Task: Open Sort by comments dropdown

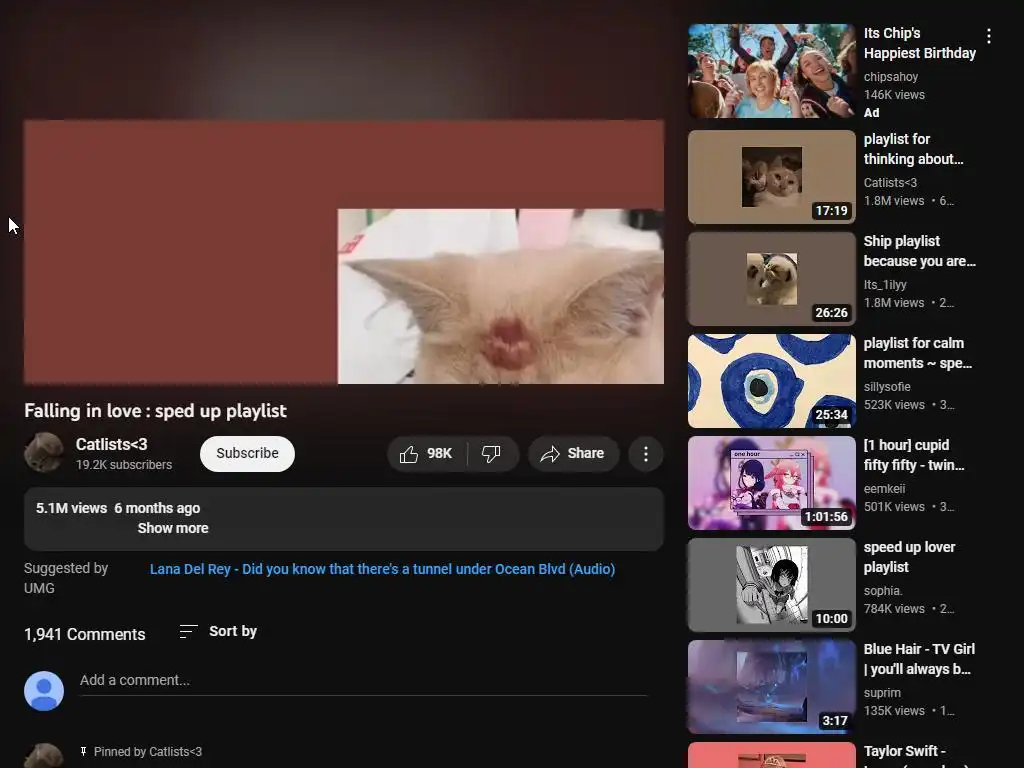Action: (218, 632)
